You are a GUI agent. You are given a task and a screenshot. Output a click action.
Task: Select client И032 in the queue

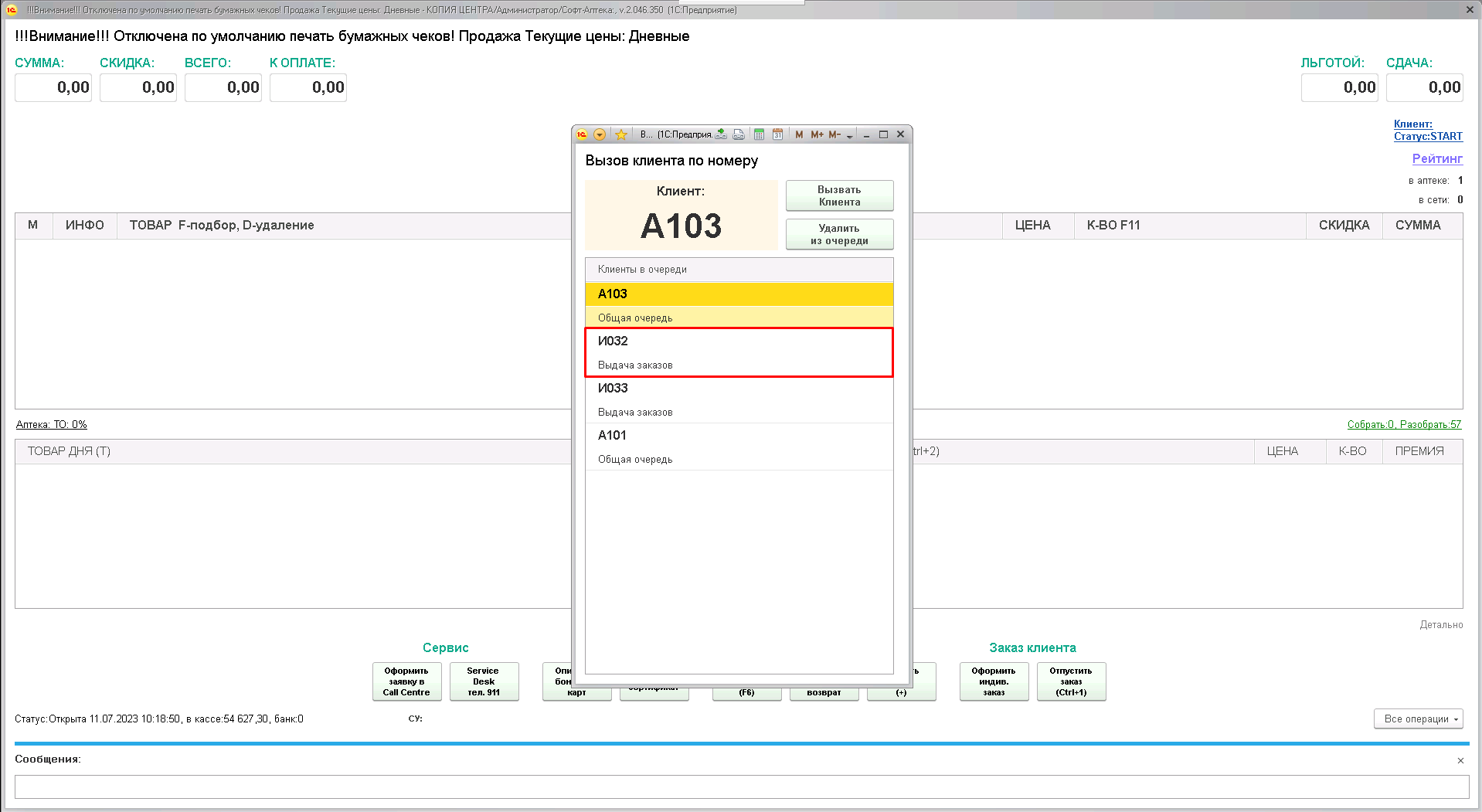(x=739, y=352)
